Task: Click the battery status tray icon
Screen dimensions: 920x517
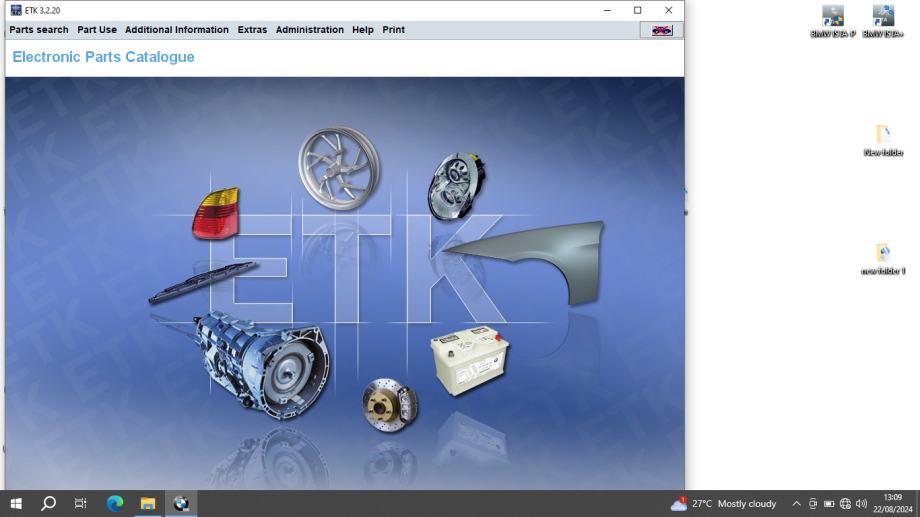Action: 829,504
